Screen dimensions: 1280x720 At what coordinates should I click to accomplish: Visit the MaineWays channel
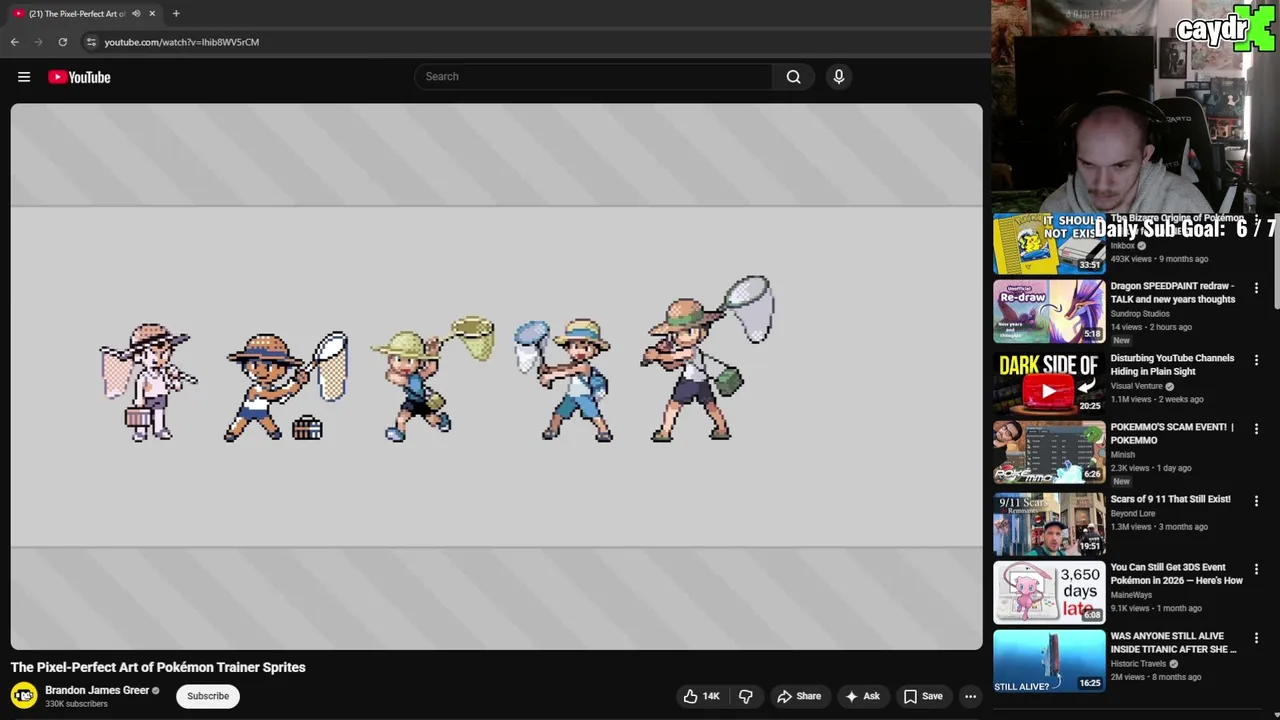pyautogui.click(x=1131, y=595)
